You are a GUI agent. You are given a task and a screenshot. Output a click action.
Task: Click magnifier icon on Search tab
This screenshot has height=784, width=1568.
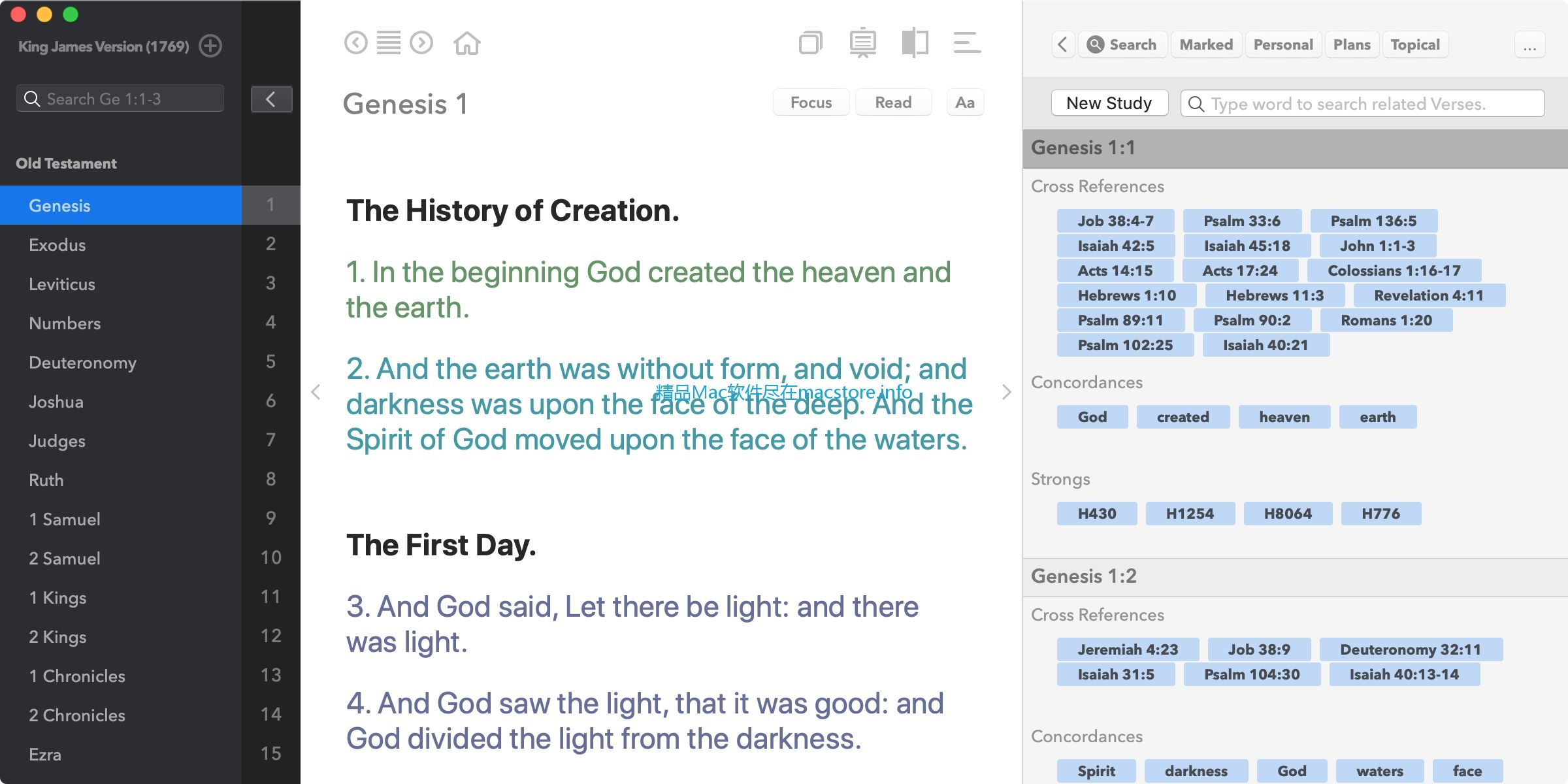coord(1096,44)
